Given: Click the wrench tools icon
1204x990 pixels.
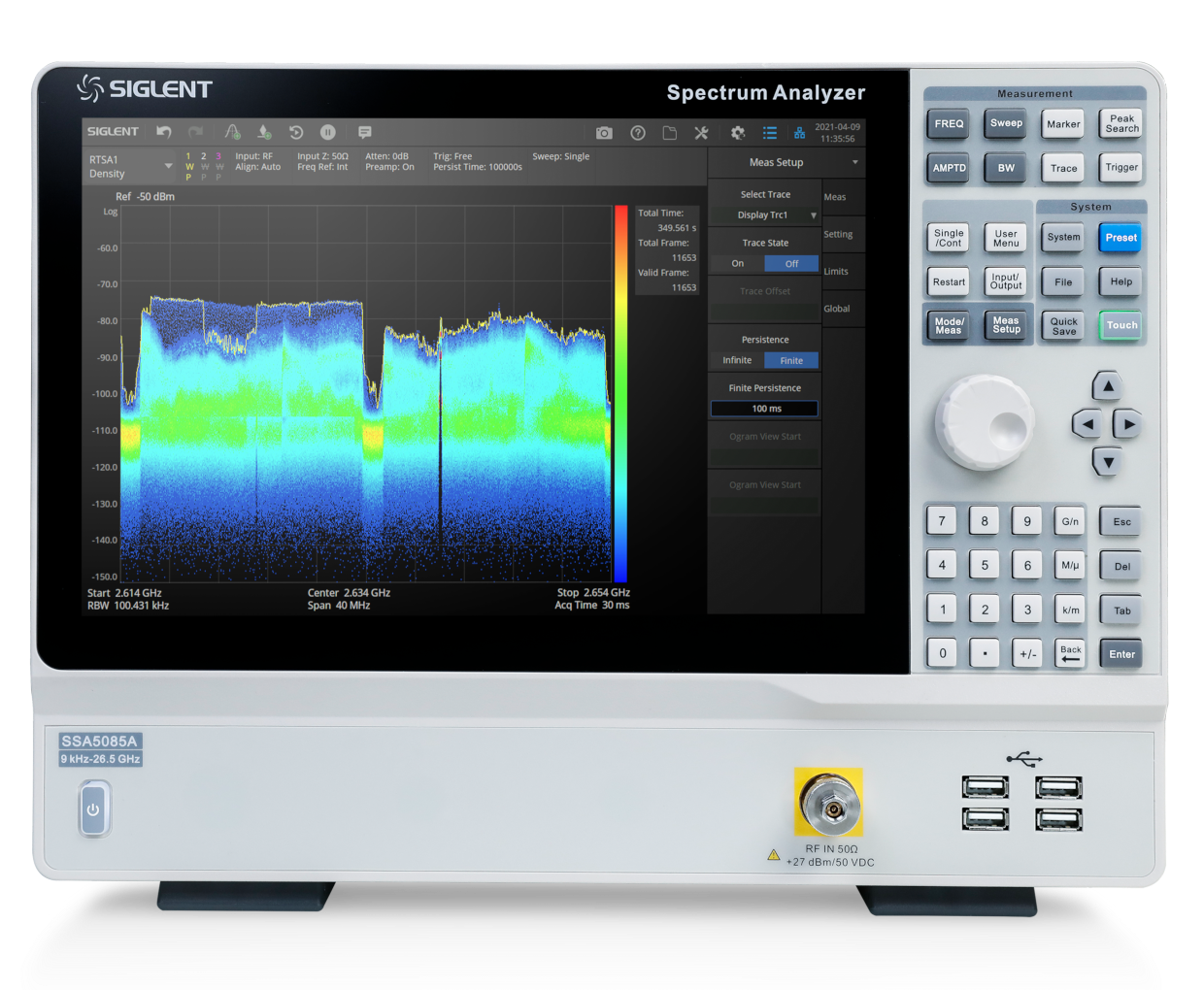Looking at the screenshot, I should point(701,133).
